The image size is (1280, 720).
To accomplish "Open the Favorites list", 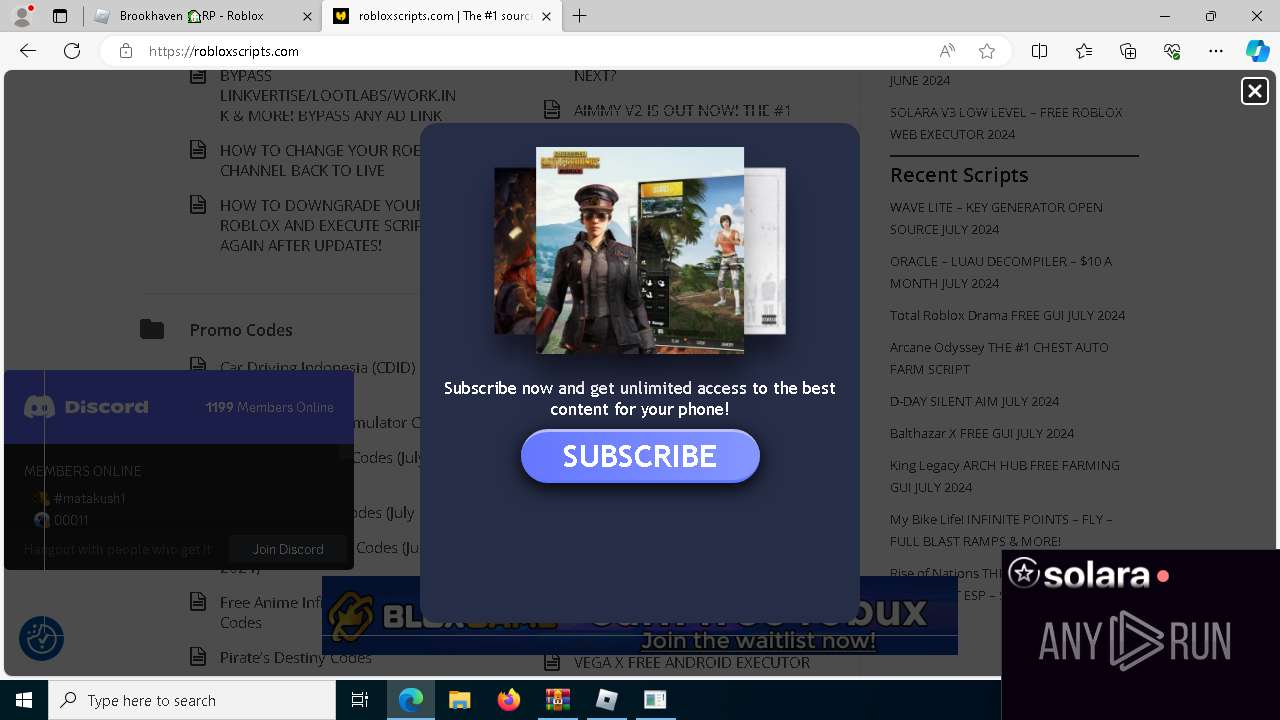I will coord(1084,51).
